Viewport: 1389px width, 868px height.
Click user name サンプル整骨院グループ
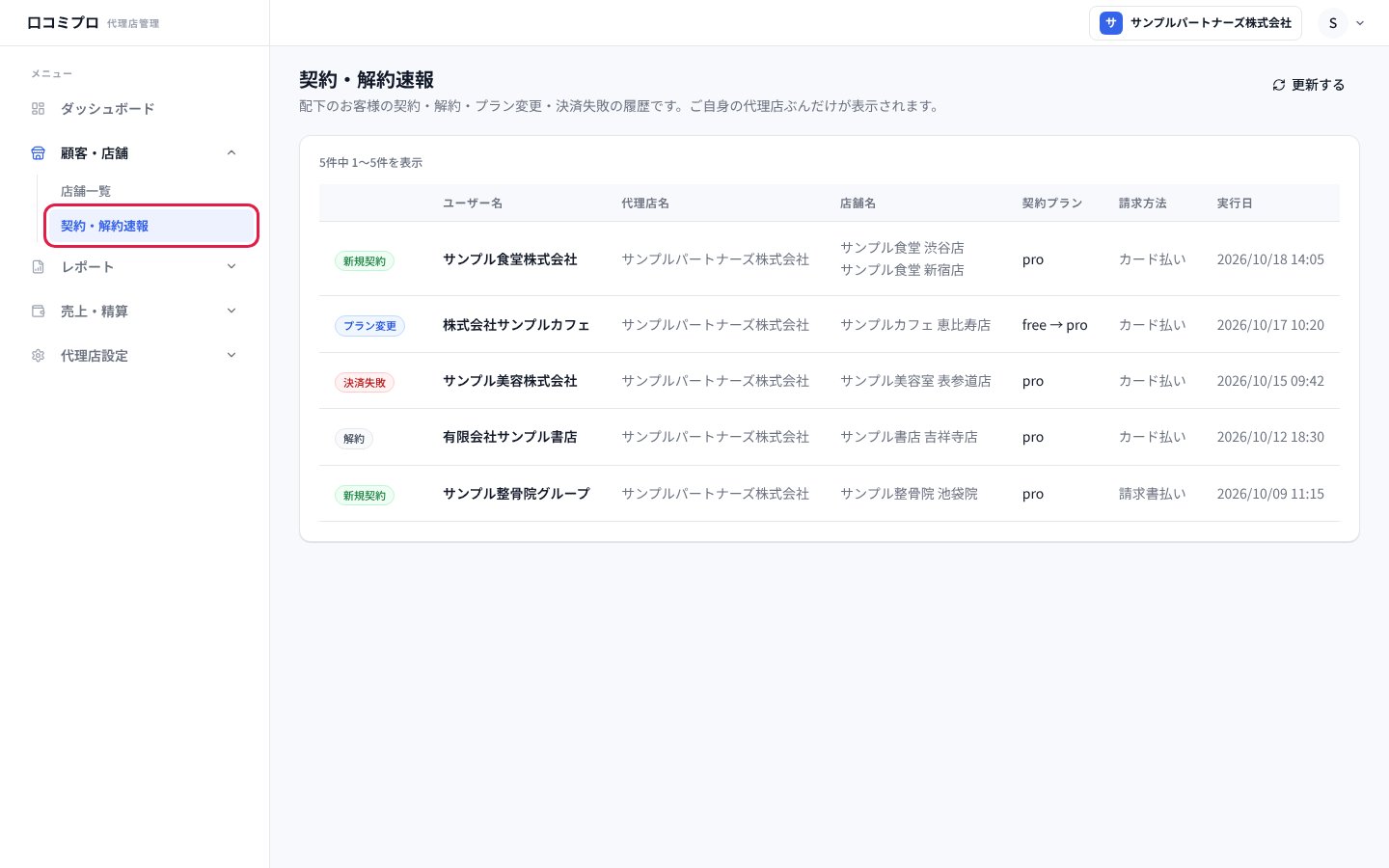coord(516,494)
